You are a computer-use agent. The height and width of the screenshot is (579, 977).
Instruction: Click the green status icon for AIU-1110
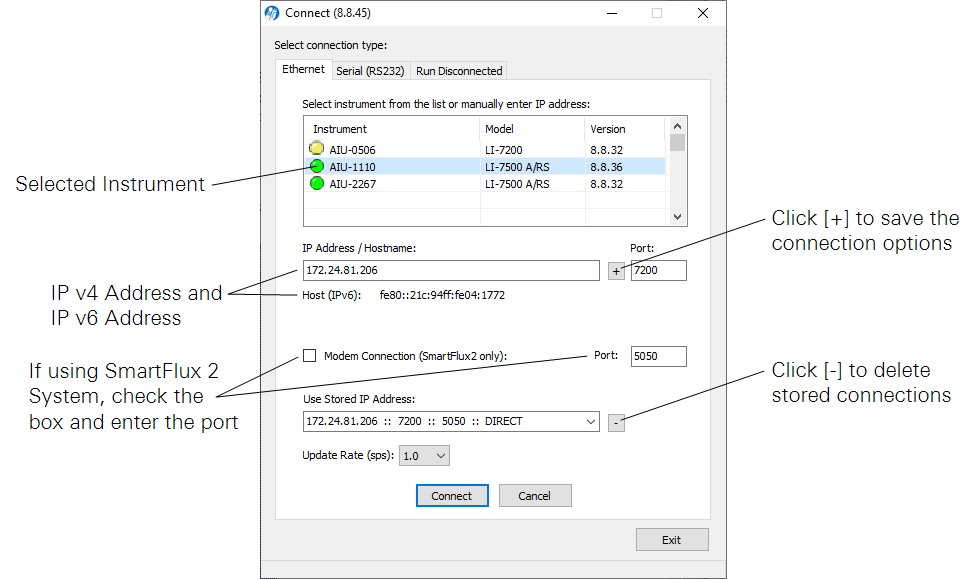coord(317,166)
